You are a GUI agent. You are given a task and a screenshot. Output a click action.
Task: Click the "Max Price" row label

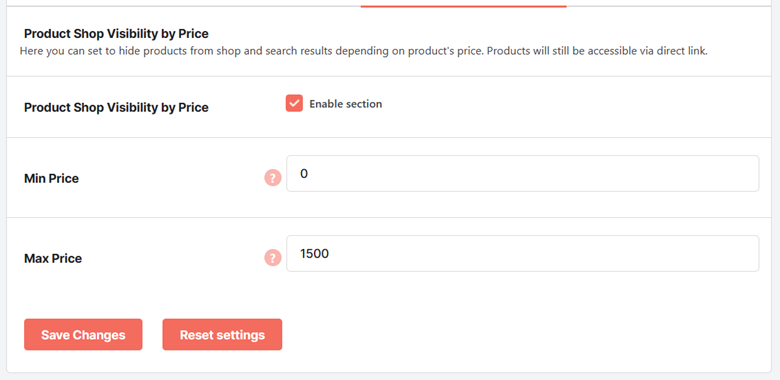[x=53, y=258]
